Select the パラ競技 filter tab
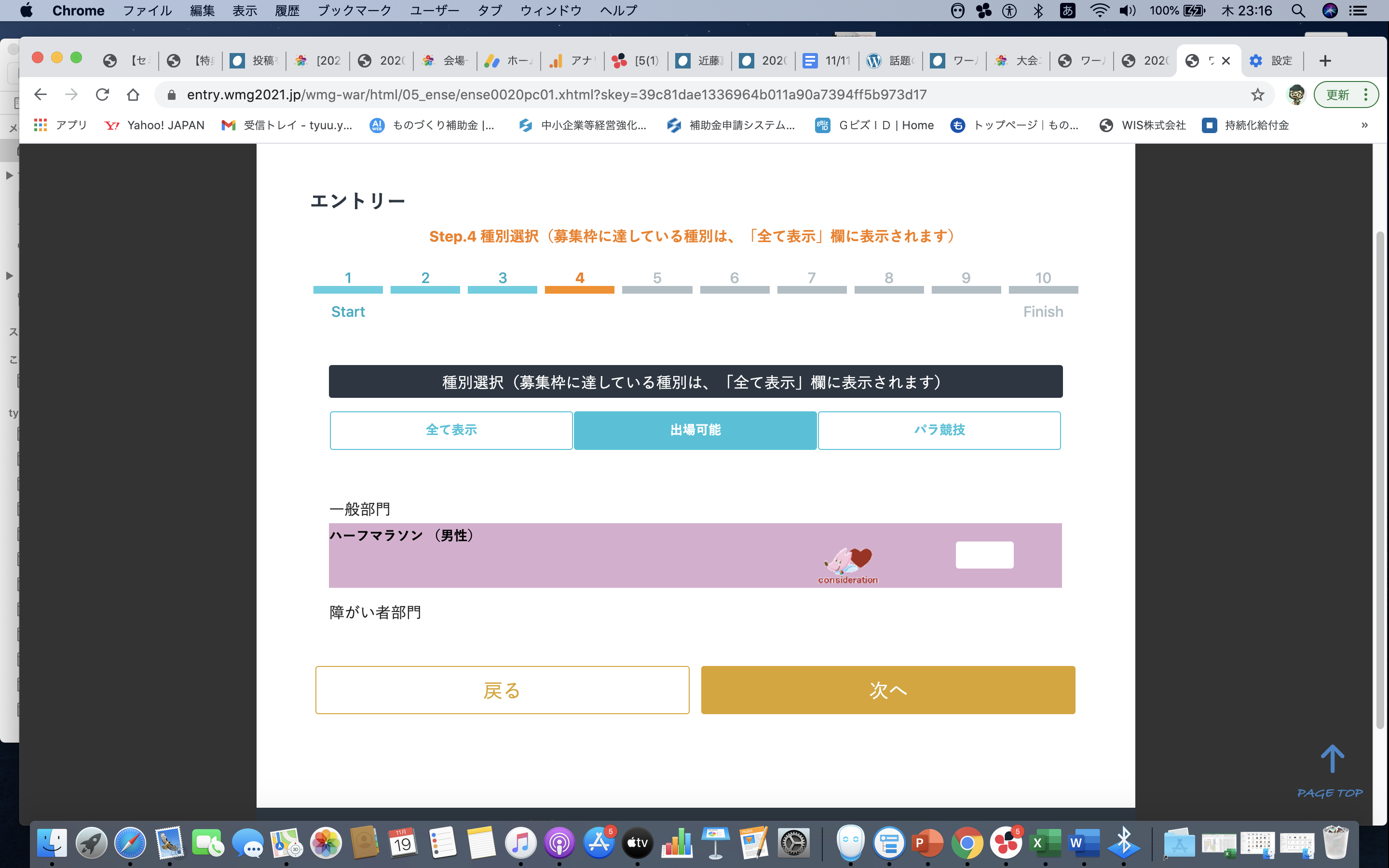Viewport: 1389px width, 868px height. (x=939, y=430)
